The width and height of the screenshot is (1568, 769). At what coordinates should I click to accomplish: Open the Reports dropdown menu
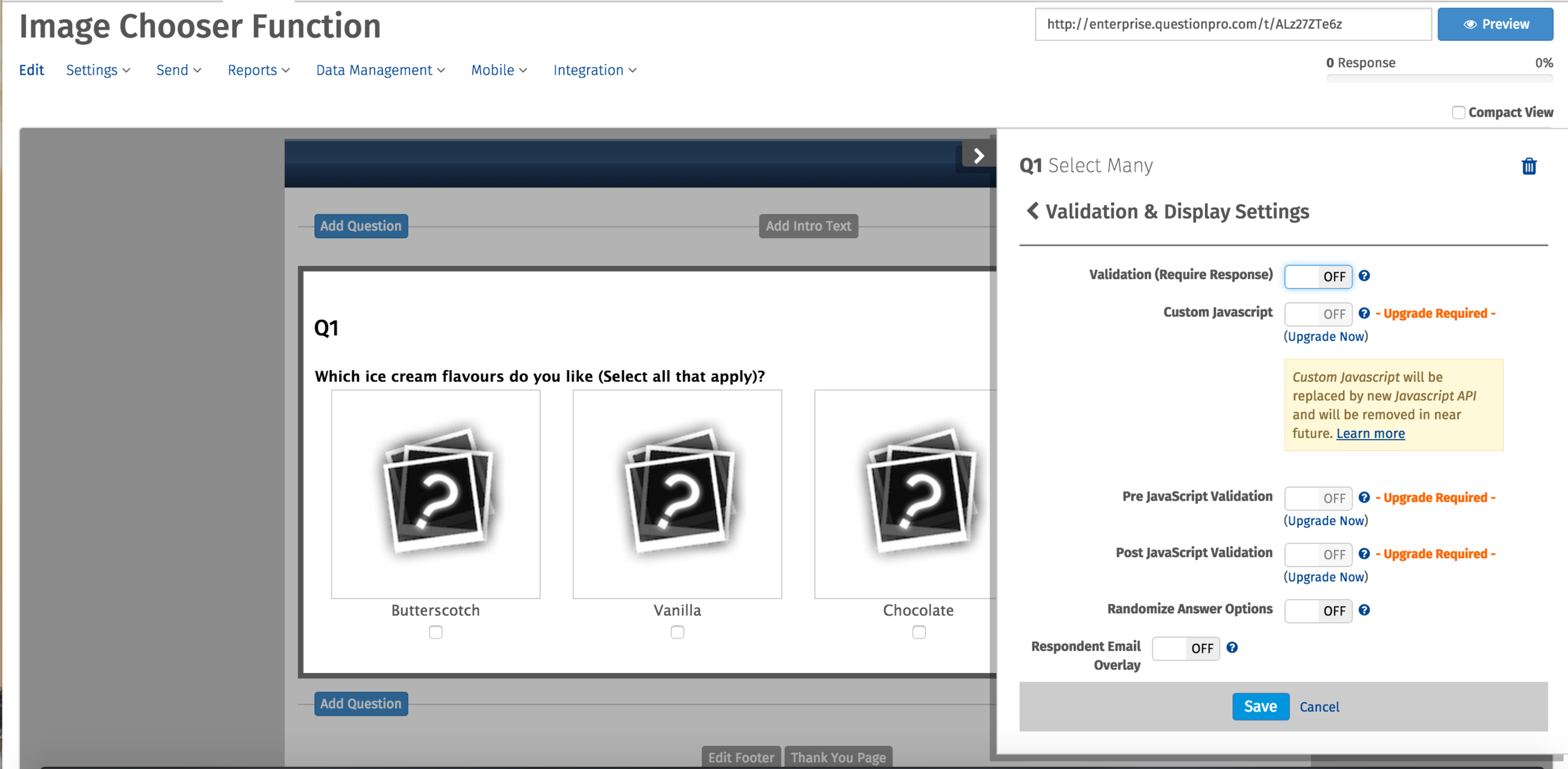[x=258, y=70]
